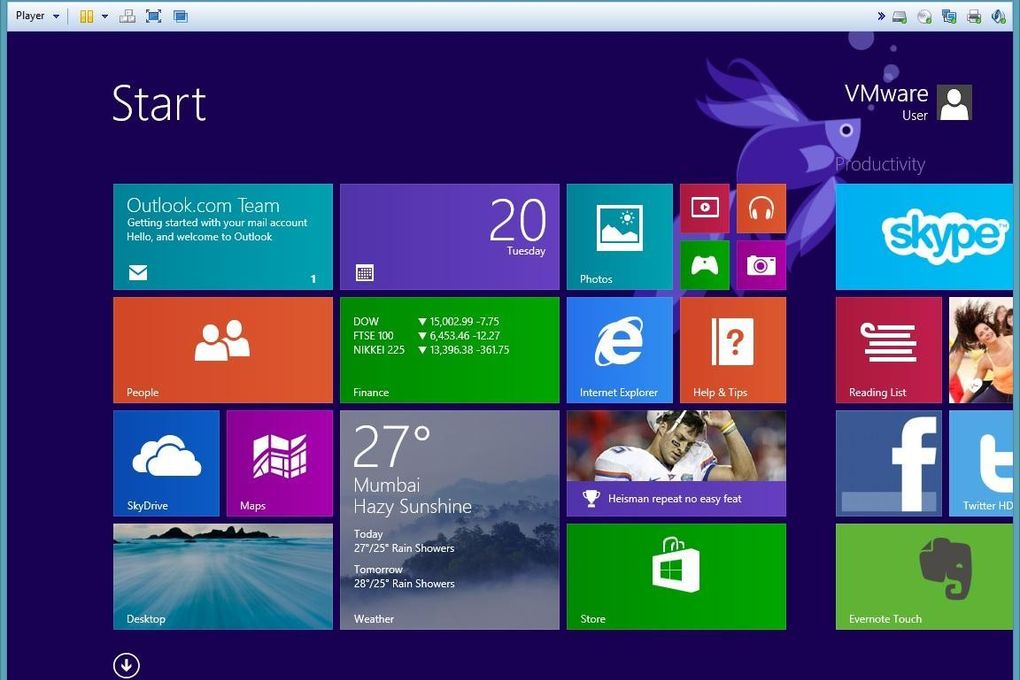Image resolution: width=1020 pixels, height=680 pixels.
Task: Click the 'VMware' user name text
Action: tap(886, 94)
